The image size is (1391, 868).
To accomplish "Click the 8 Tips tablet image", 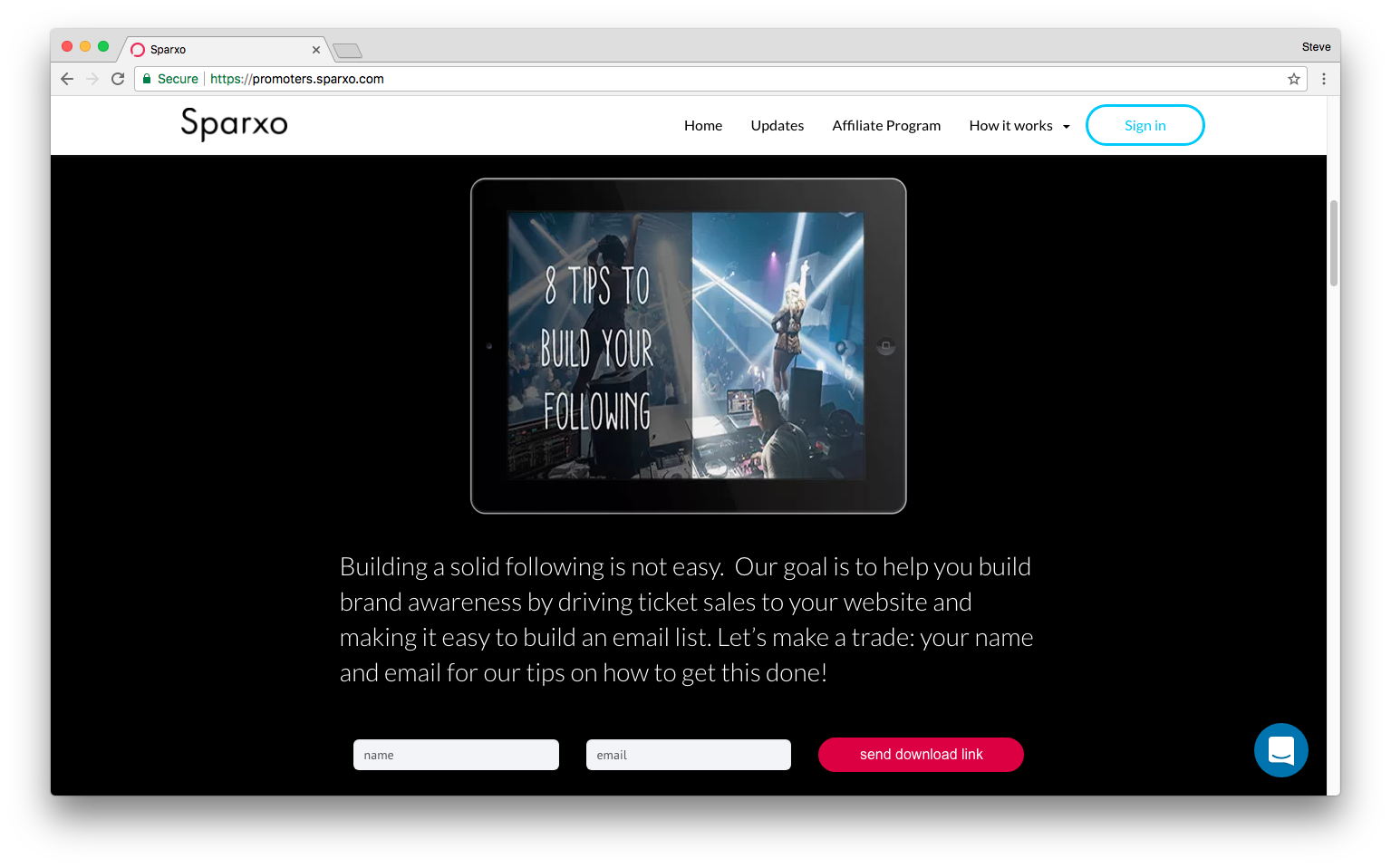I will tap(688, 346).
